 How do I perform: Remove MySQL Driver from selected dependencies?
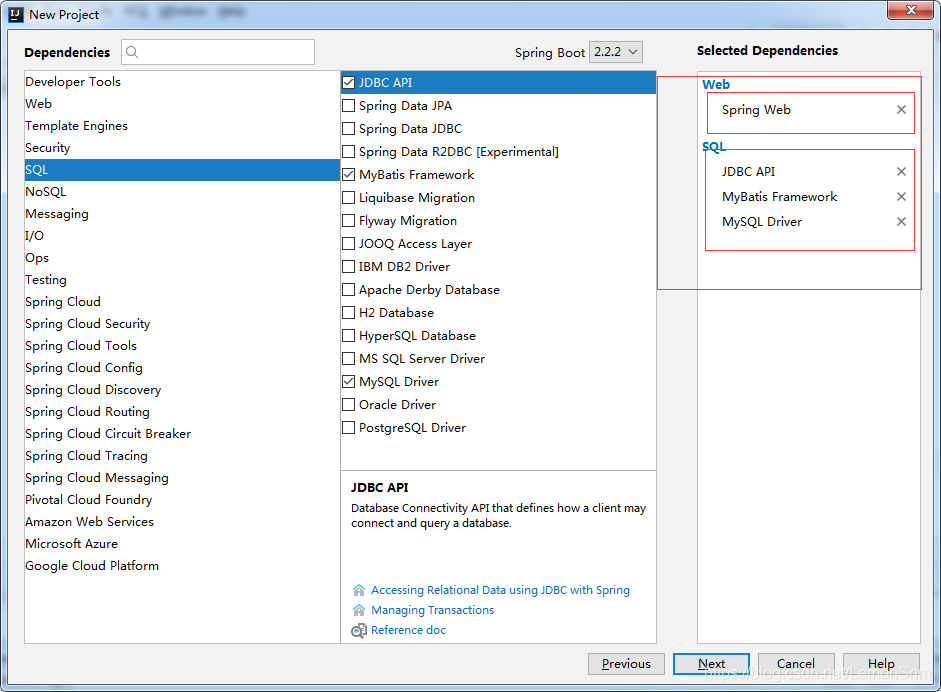pos(901,221)
